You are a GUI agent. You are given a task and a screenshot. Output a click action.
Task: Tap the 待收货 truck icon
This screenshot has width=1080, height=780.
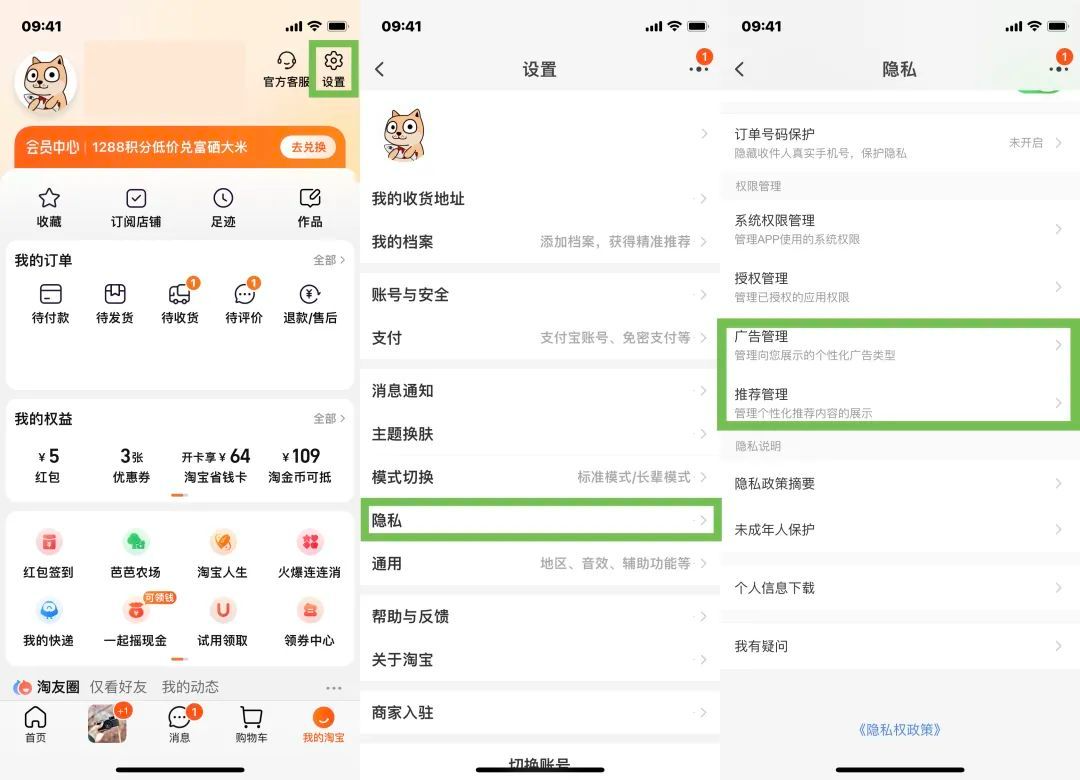[x=180, y=294]
